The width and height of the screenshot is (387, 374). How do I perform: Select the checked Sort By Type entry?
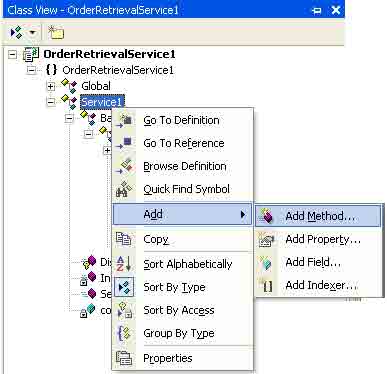coord(183,287)
